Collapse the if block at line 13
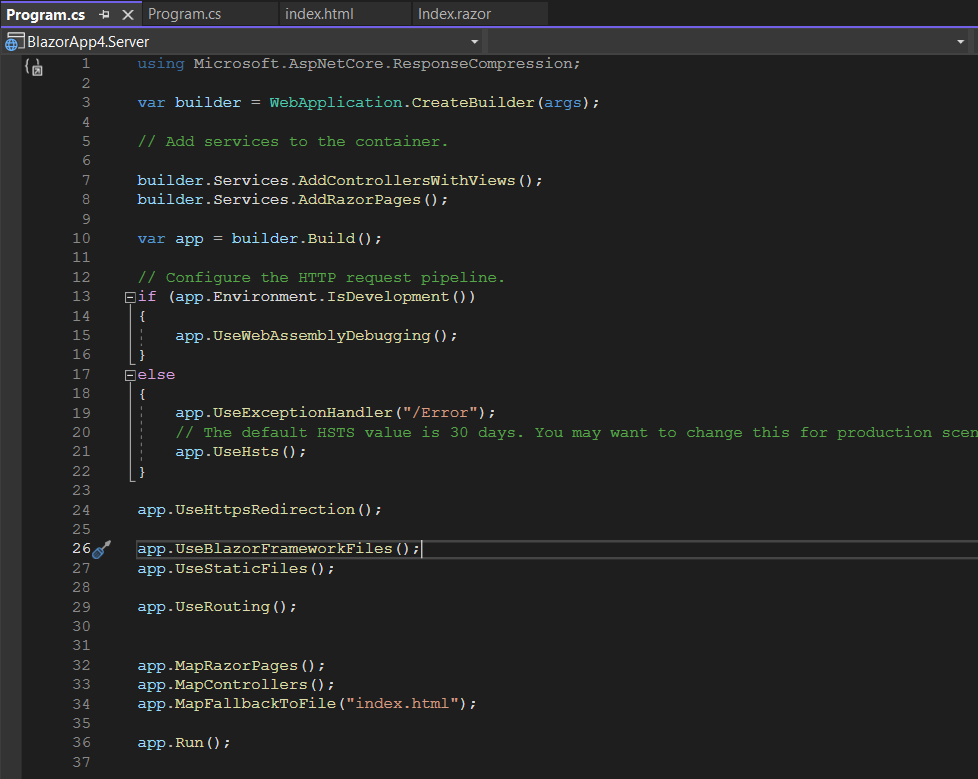Screen dimensions: 978x779 (x=130, y=298)
